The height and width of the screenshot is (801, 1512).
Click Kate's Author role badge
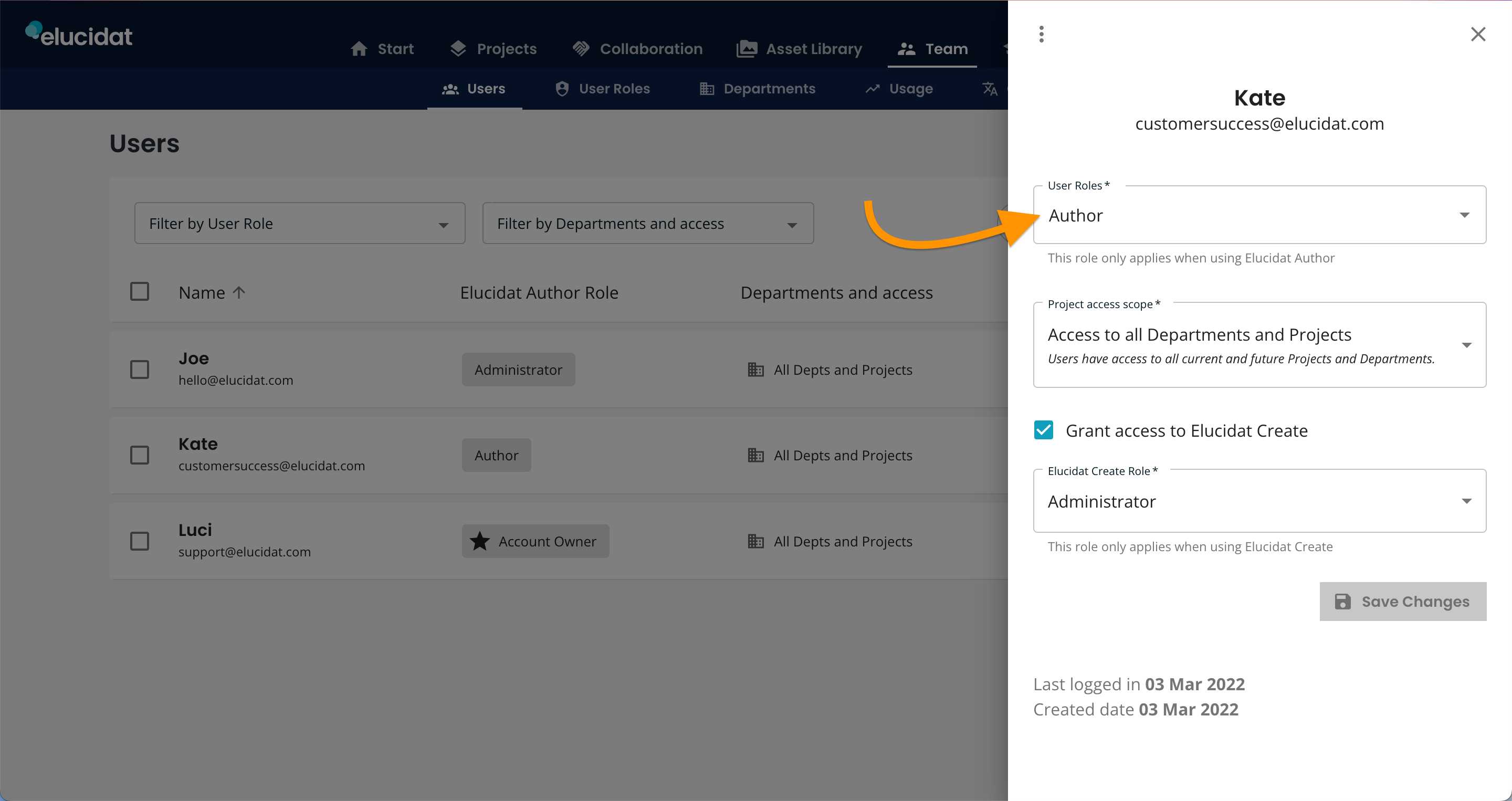tap(497, 456)
